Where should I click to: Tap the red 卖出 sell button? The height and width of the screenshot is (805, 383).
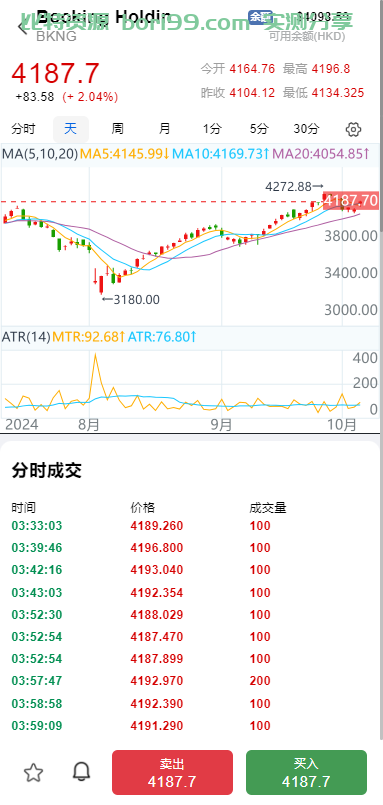173,772
